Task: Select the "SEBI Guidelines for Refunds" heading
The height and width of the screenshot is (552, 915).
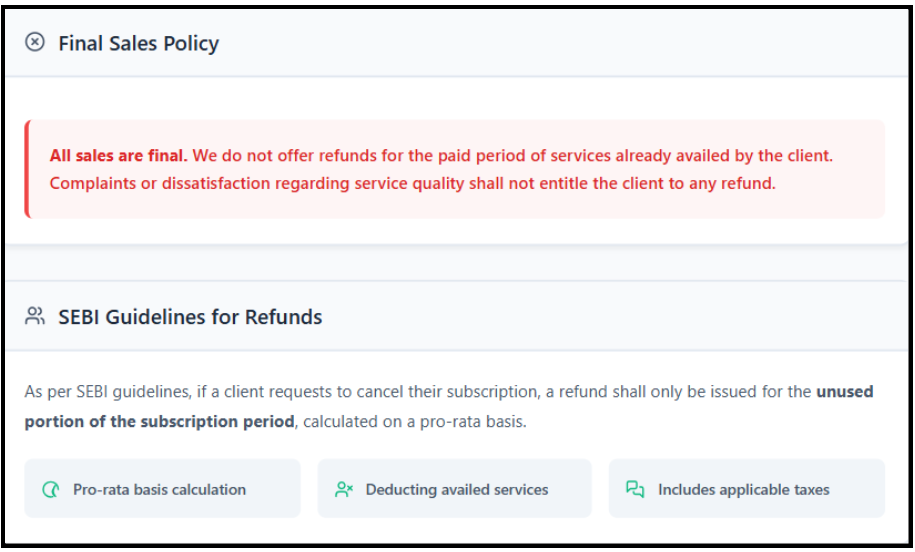Action: pyautogui.click(x=190, y=318)
